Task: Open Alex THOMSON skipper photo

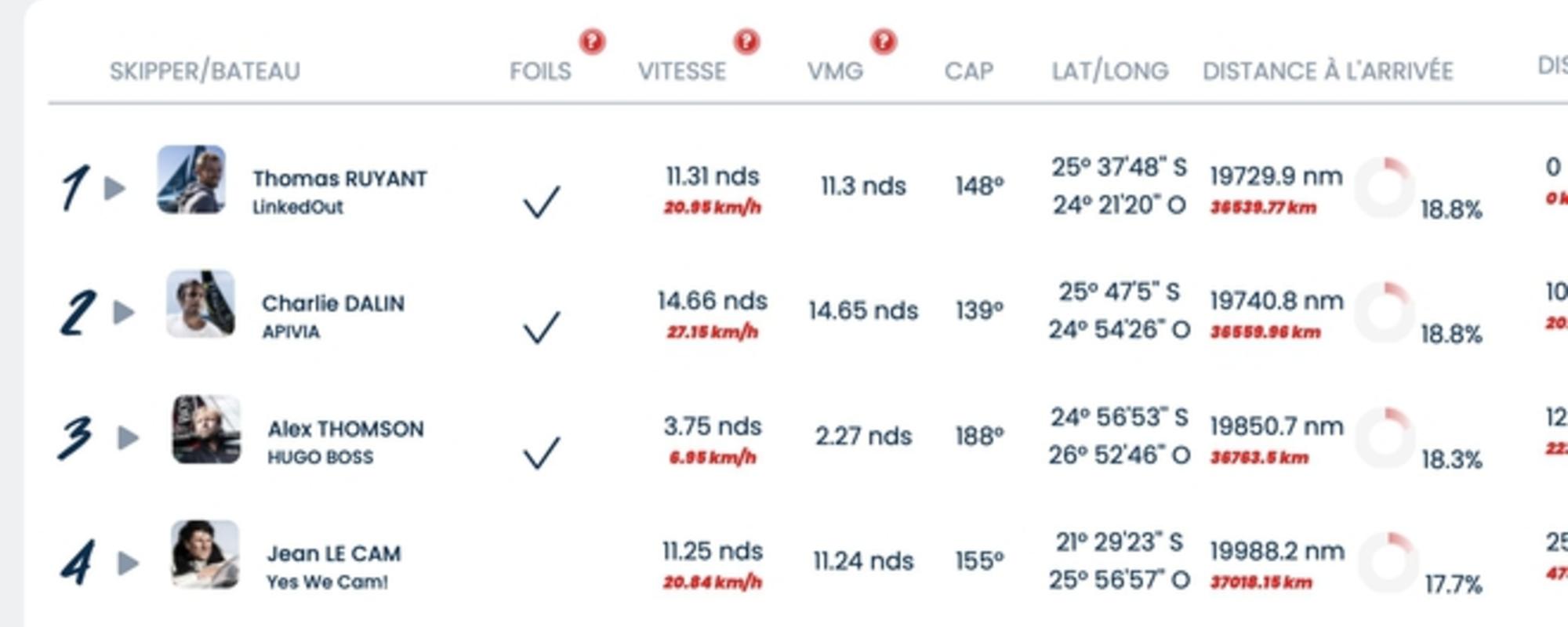Action: click(206, 429)
